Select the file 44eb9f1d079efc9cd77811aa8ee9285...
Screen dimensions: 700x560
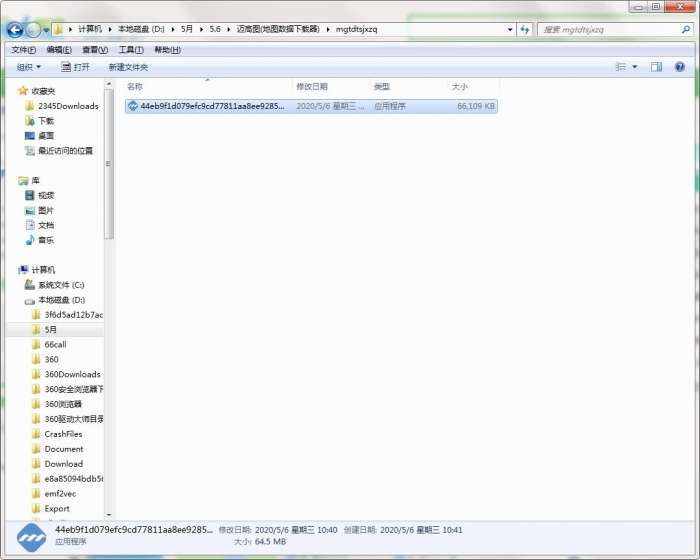[x=311, y=106]
